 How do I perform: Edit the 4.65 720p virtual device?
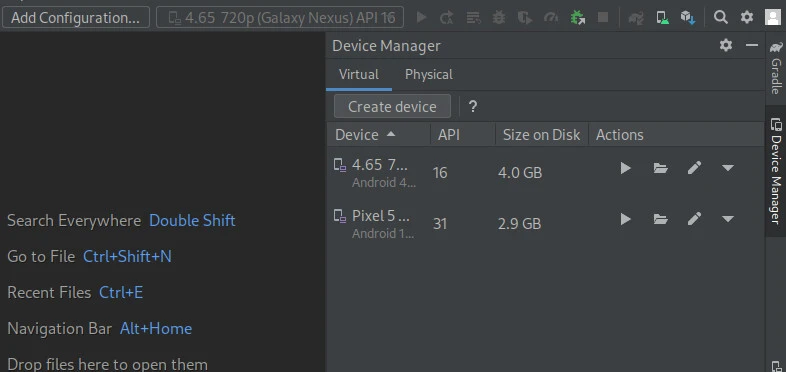pyautogui.click(x=694, y=168)
